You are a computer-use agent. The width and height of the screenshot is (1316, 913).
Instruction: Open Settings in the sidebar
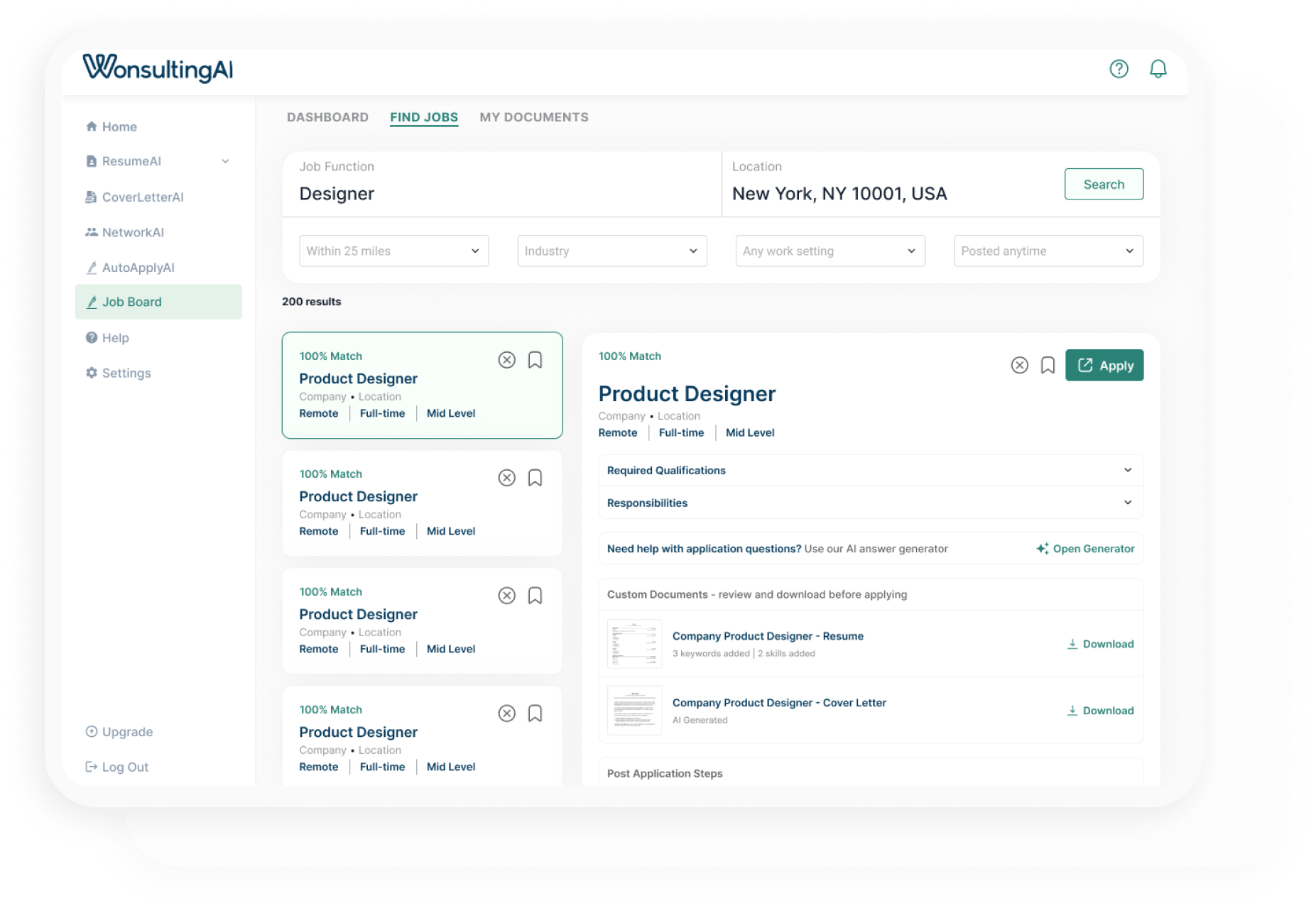pos(118,373)
